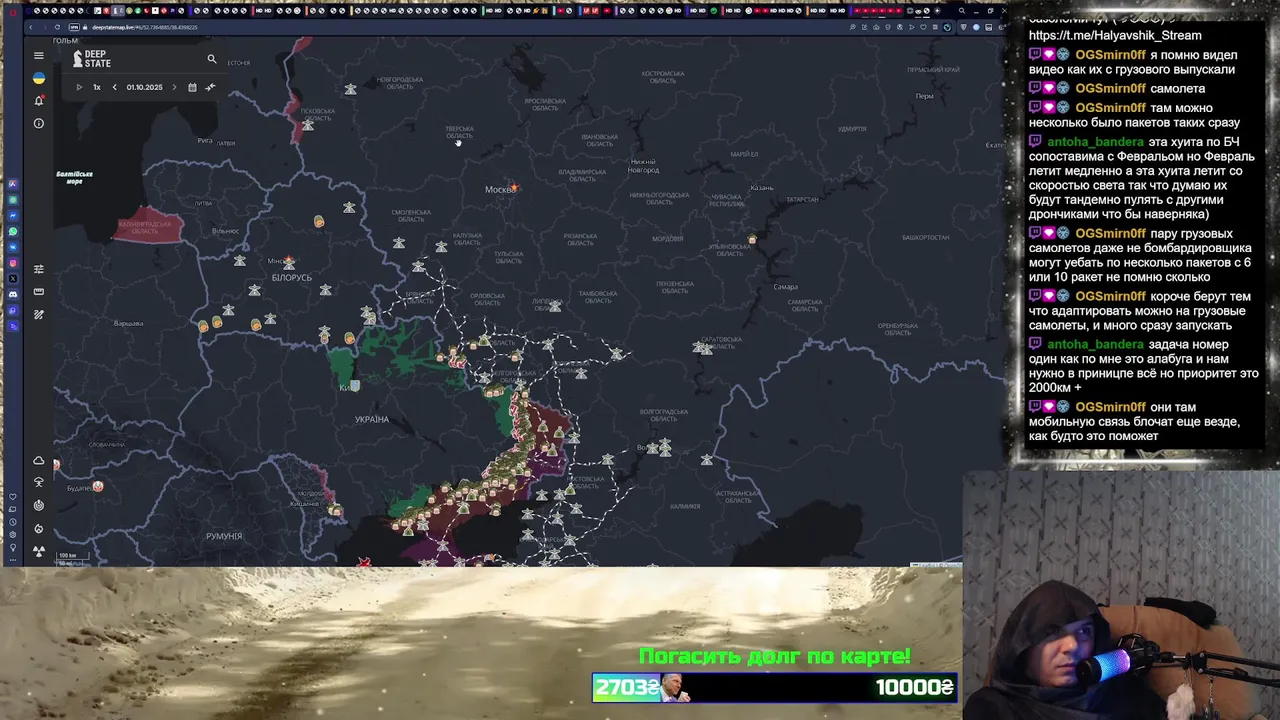This screenshot has height=720, width=1280.
Task: Click the three-dots more button in the Opera sidebar
Action: click(13, 560)
